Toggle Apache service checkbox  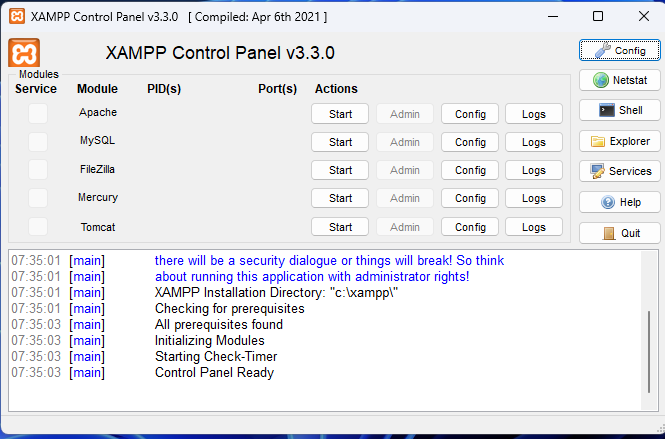(38, 114)
